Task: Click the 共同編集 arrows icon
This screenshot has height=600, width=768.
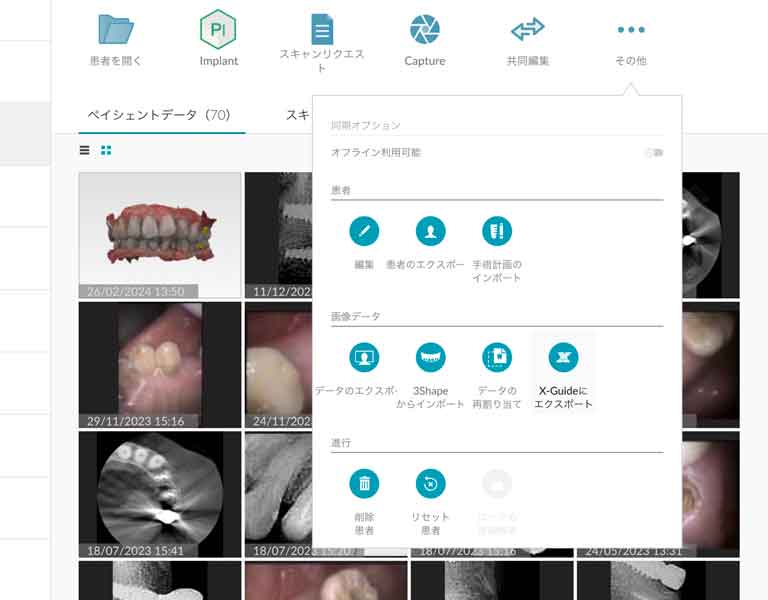Action: pos(527,30)
